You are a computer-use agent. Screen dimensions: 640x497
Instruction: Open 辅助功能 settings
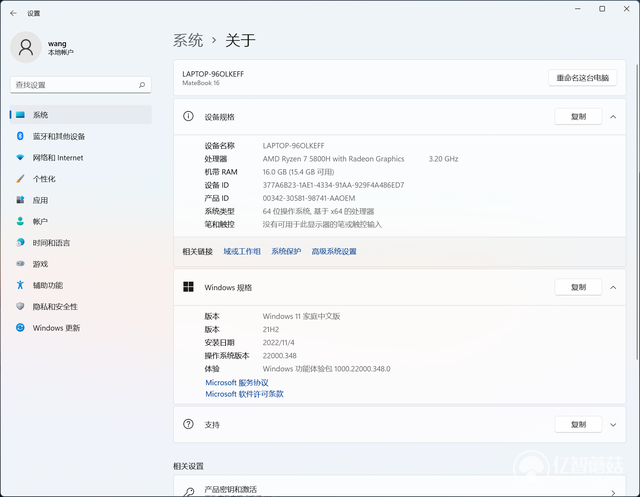pyautogui.click(x=80, y=285)
